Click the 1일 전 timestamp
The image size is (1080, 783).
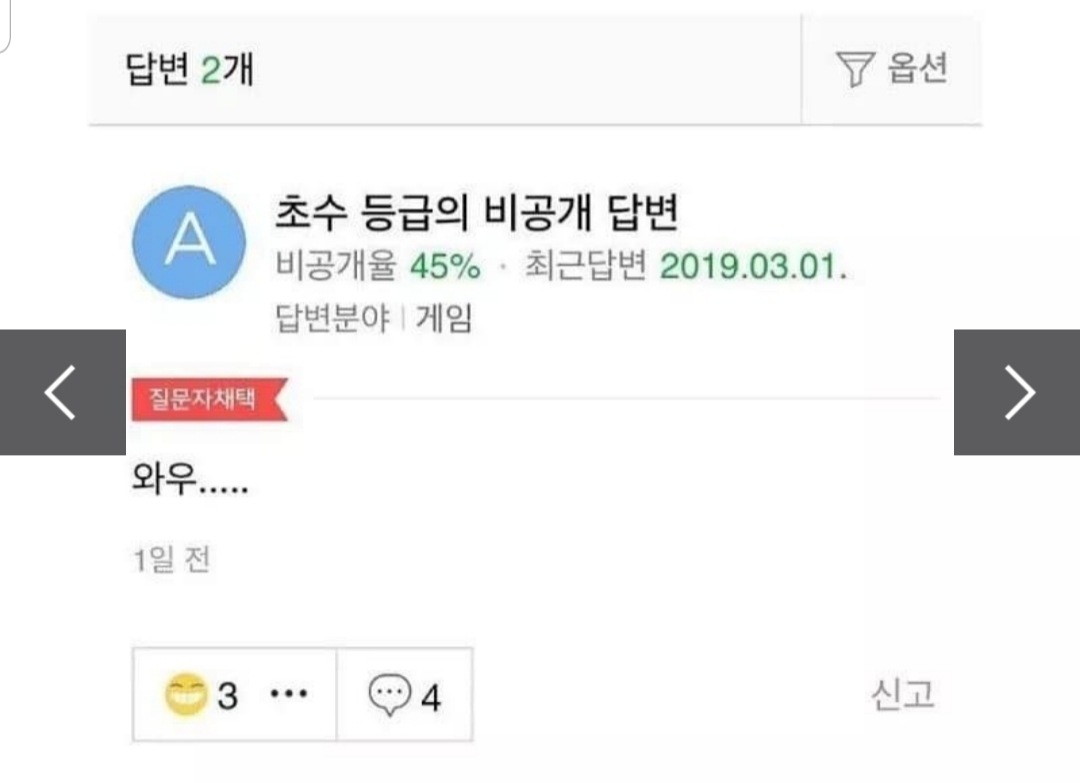pyautogui.click(x=172, y=559)
